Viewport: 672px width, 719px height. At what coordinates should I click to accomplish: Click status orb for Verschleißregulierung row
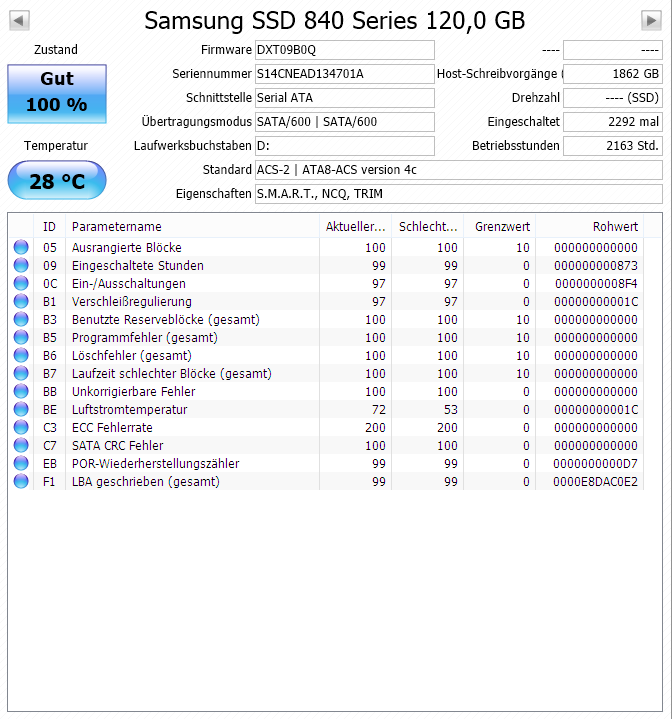[x=21, y=301]
